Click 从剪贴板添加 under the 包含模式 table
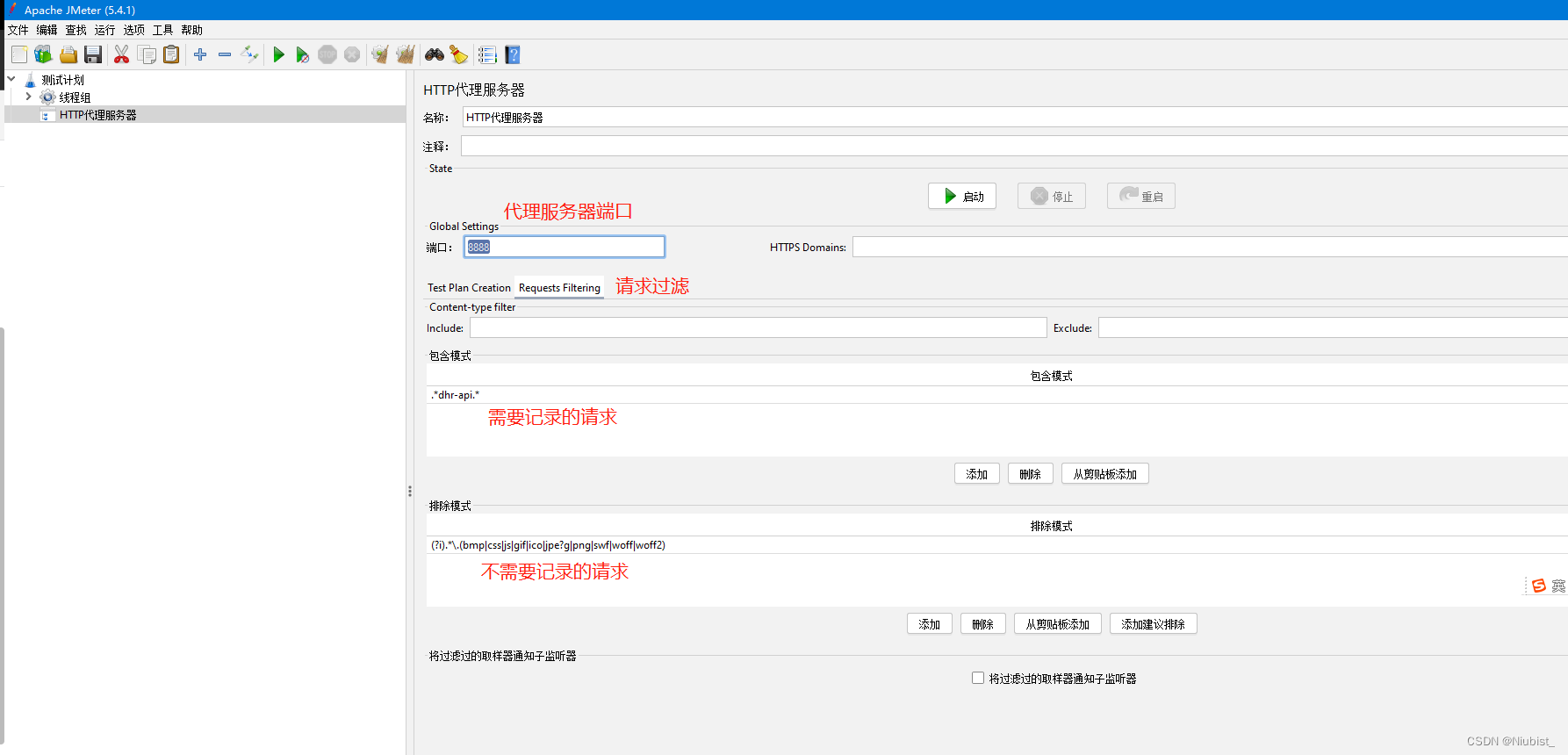Viewport: 1568px width, 755px height. (x=1105, y=474)
